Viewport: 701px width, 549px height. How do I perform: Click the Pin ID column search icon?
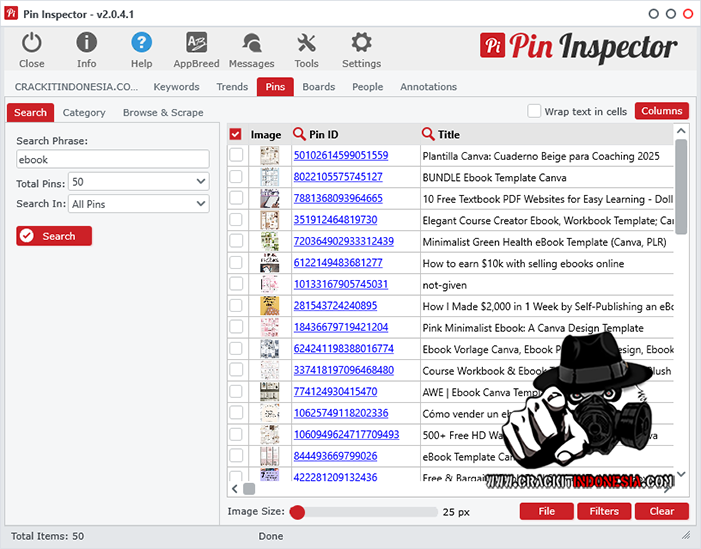[x=299, y=134]
